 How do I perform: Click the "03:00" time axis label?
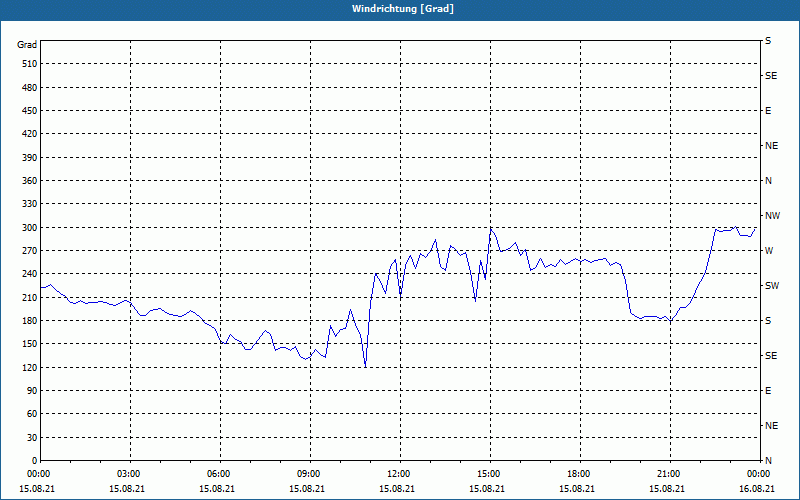127,474
